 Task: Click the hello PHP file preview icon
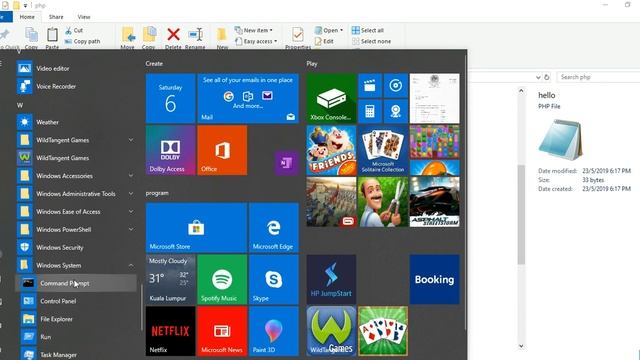tap(560, 140)
